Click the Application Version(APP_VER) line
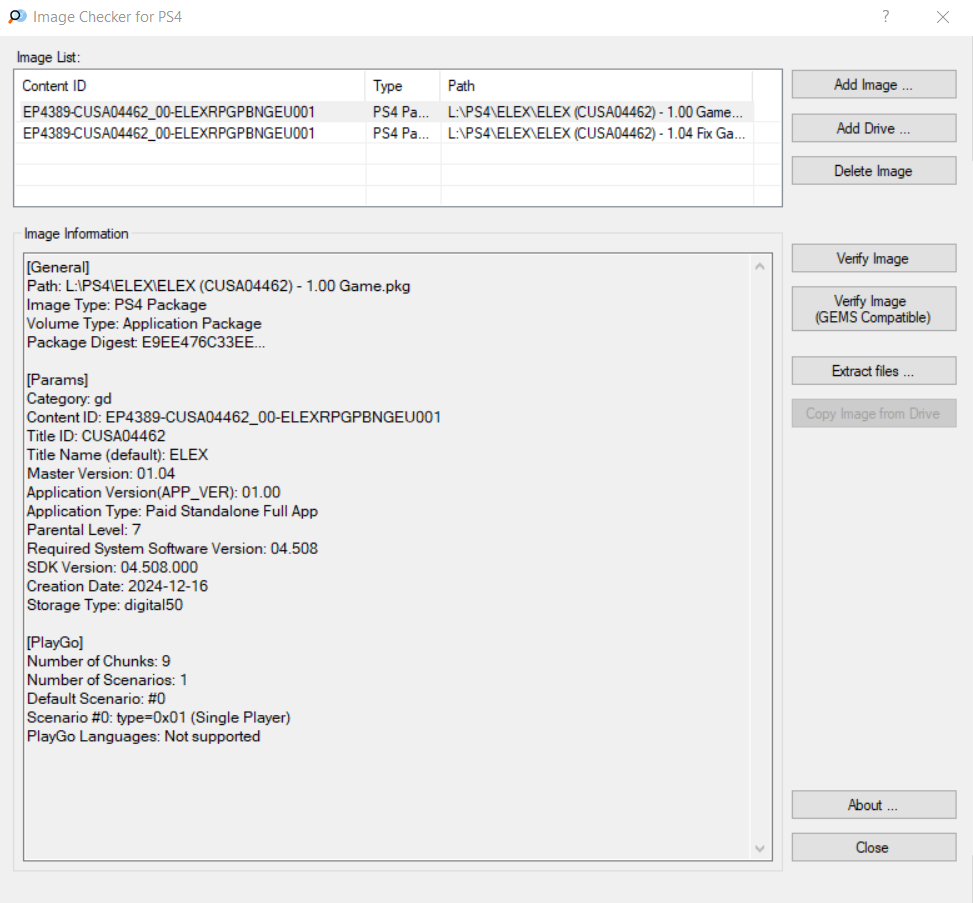The width and height of the screenshot is (973, 903). (x=154, y=492)
